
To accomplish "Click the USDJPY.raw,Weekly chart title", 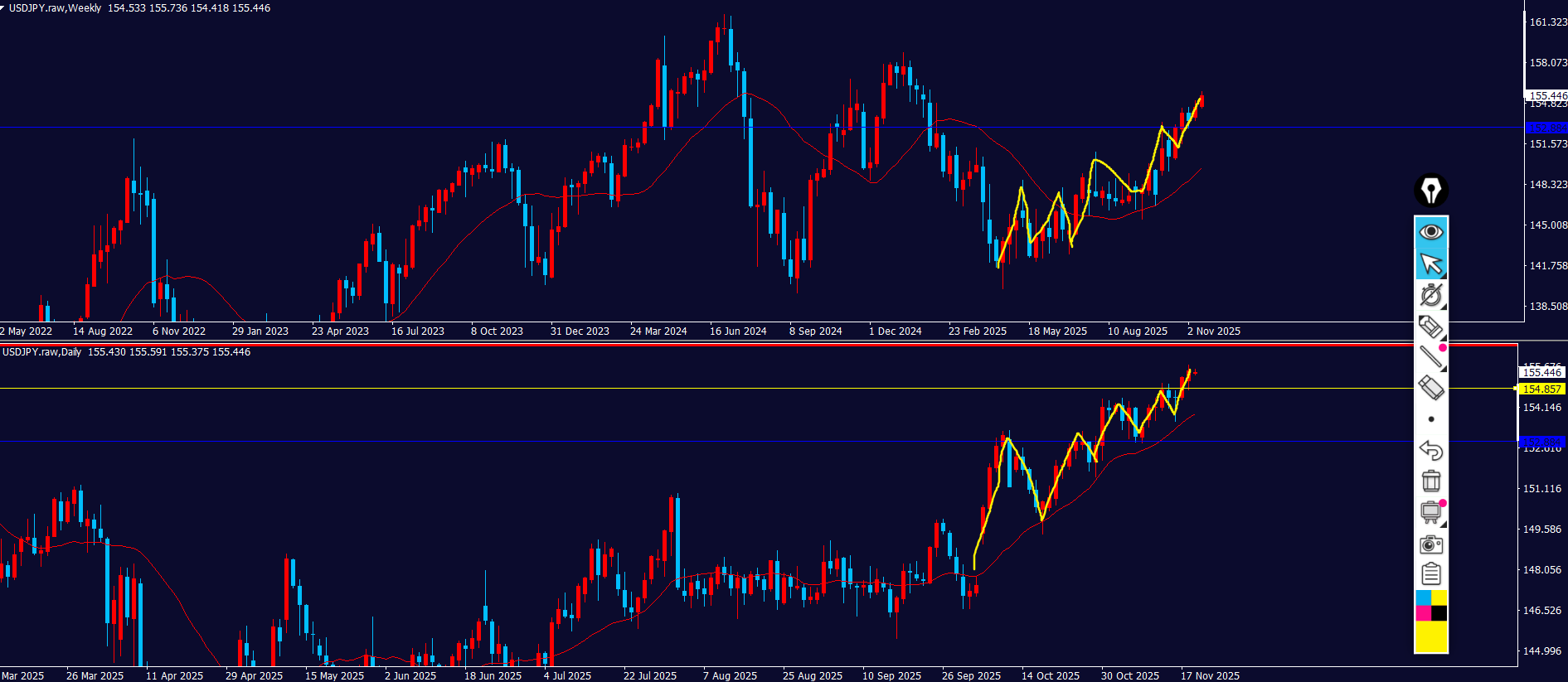I will click(x=55, y=8).
